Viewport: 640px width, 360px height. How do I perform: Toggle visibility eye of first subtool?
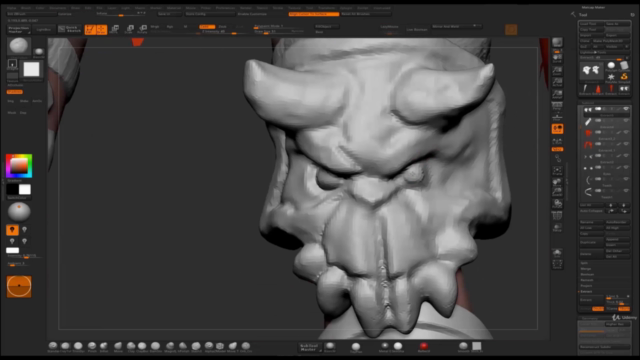[x=626, y=109]
